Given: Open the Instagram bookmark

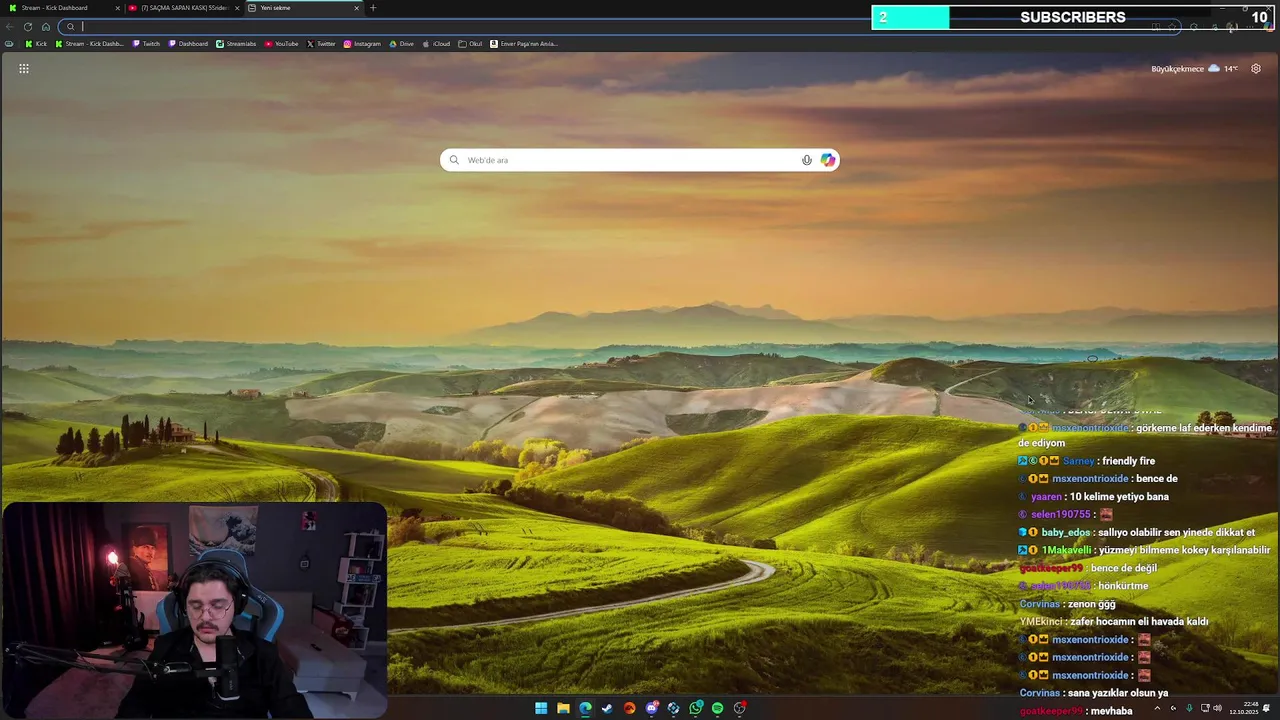Looking at the screenshot, I should pos(362,44).
